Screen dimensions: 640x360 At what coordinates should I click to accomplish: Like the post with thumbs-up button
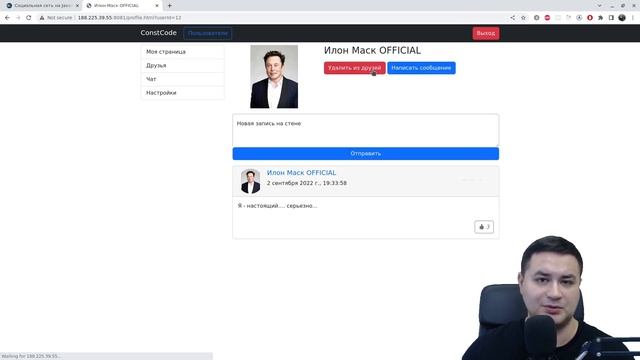tap(484, 227)
